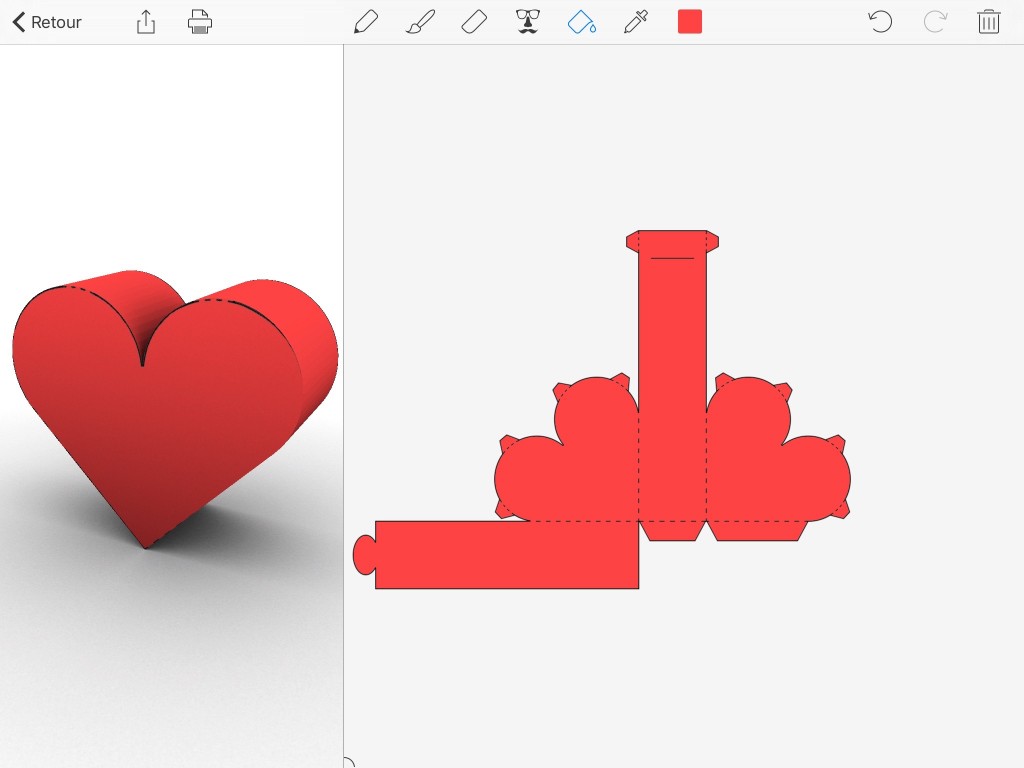This screenshot has width=1024, height=768.
Task: Go back using the Retour button
Action: 47,22
